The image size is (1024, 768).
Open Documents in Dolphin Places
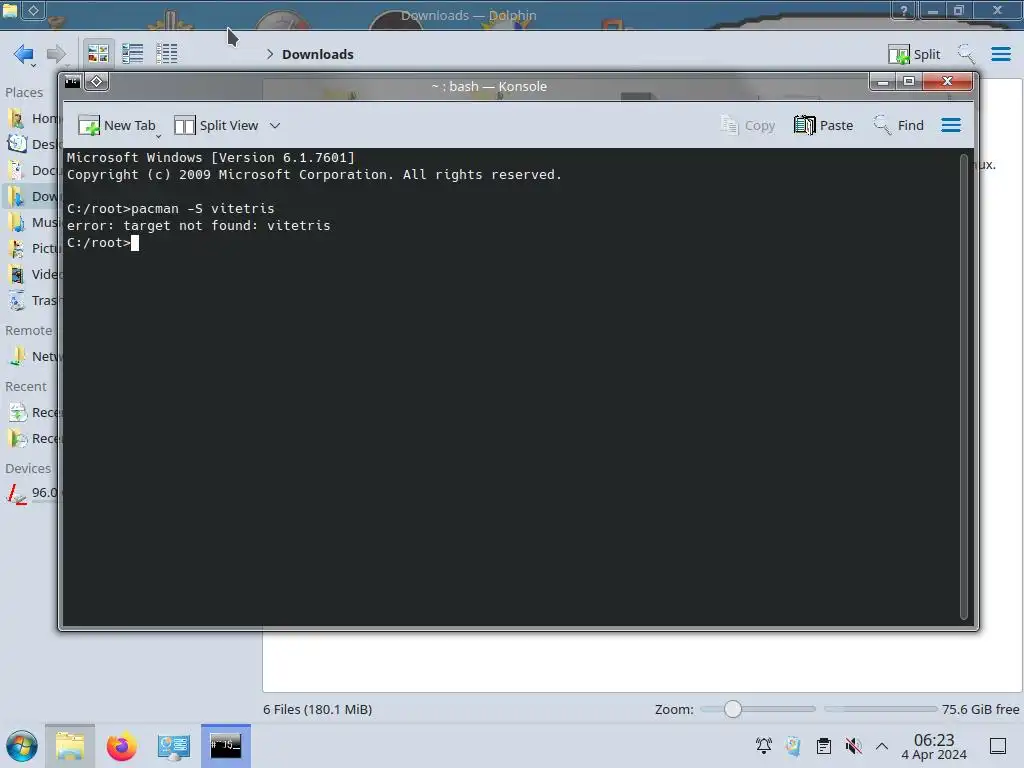pyautogui.click(x=31, y=170)
